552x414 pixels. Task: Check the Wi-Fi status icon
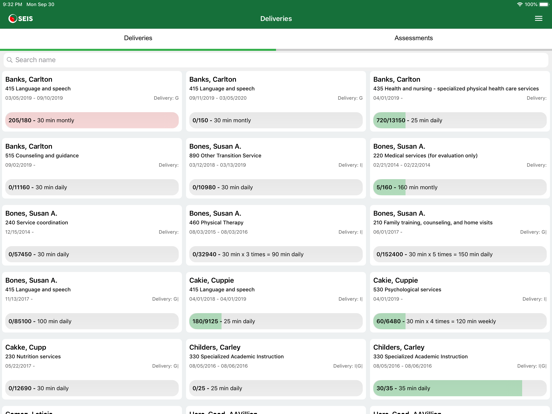click(x=520, y=4)
